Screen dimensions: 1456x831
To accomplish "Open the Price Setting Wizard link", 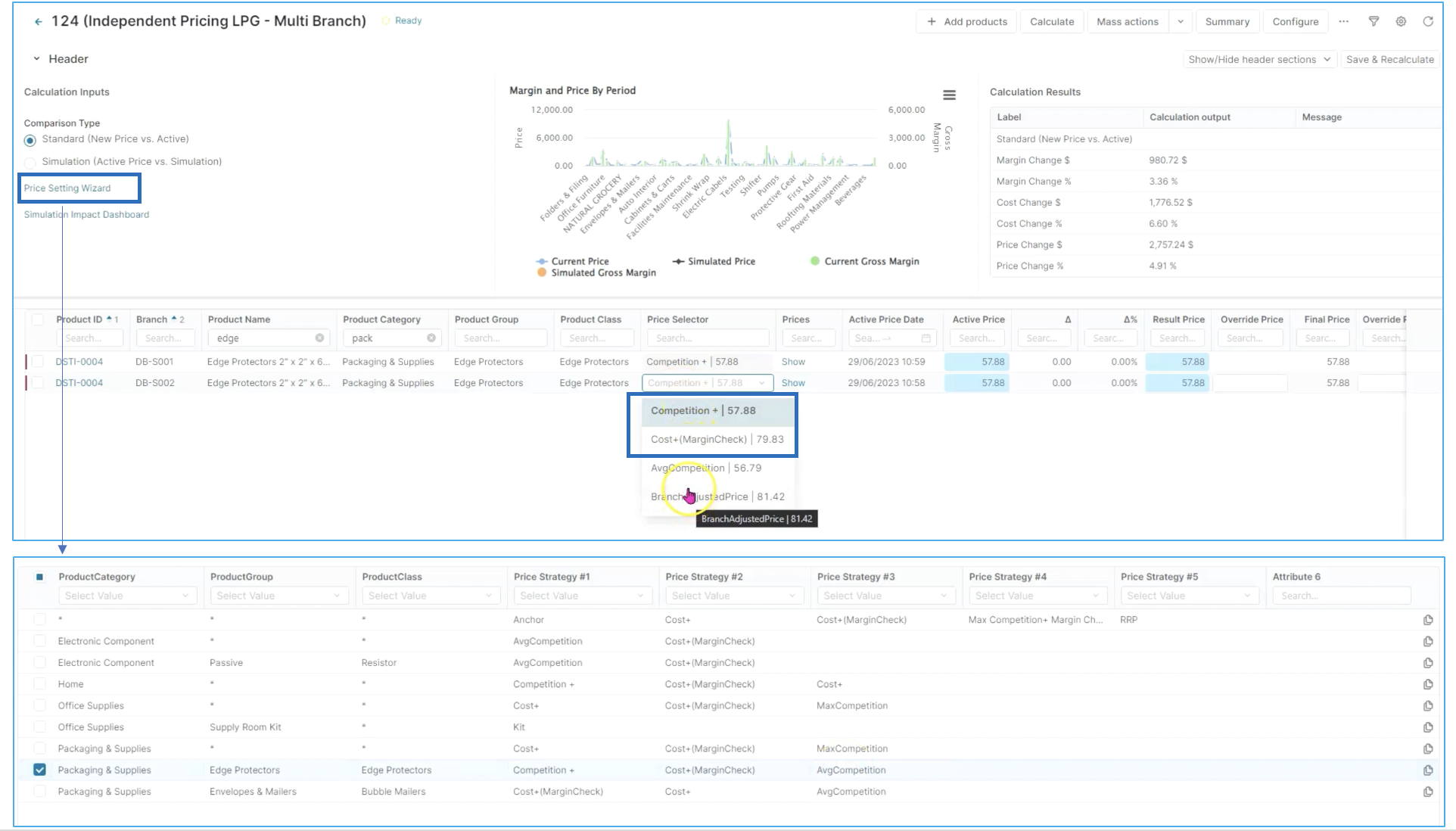I will [67, 188].
